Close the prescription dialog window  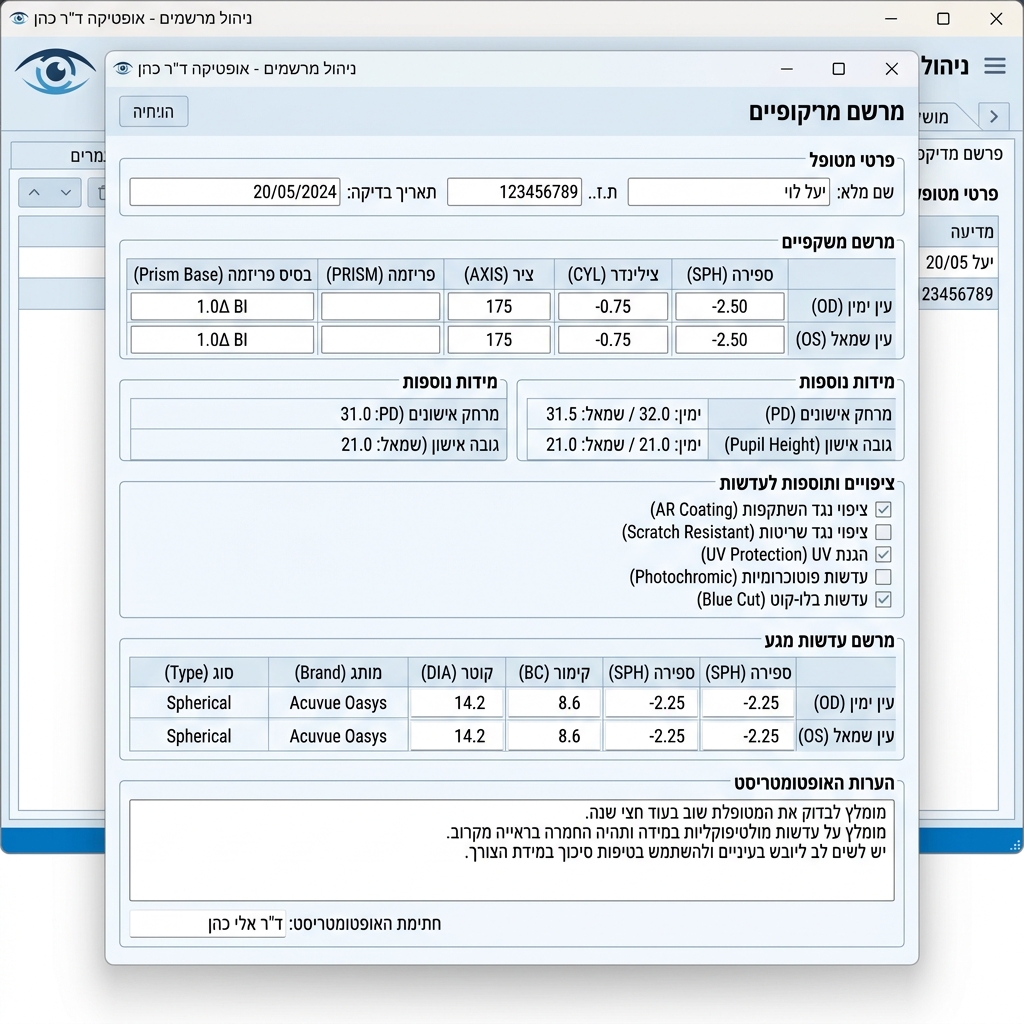pos(891,69)
